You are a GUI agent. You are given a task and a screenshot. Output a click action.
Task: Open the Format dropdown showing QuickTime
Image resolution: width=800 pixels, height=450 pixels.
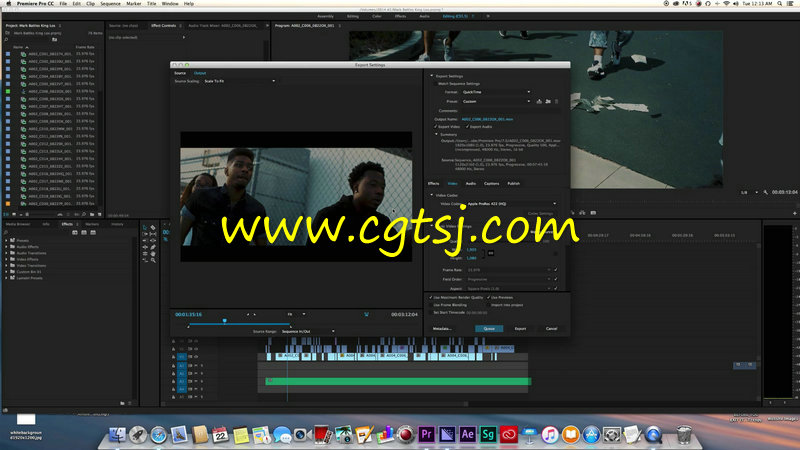point(496,92)
